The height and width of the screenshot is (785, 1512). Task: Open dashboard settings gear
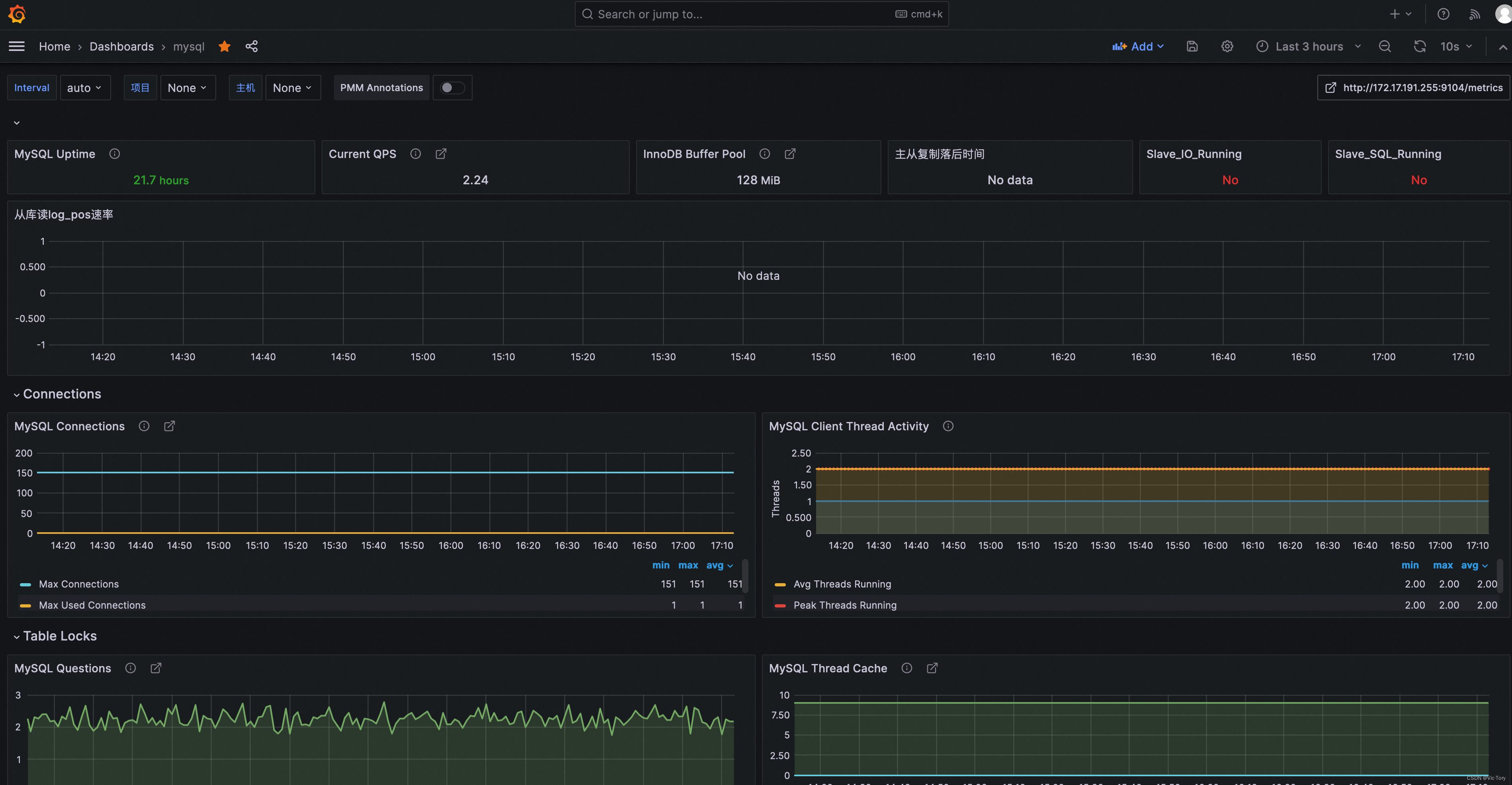point(1227,46)
